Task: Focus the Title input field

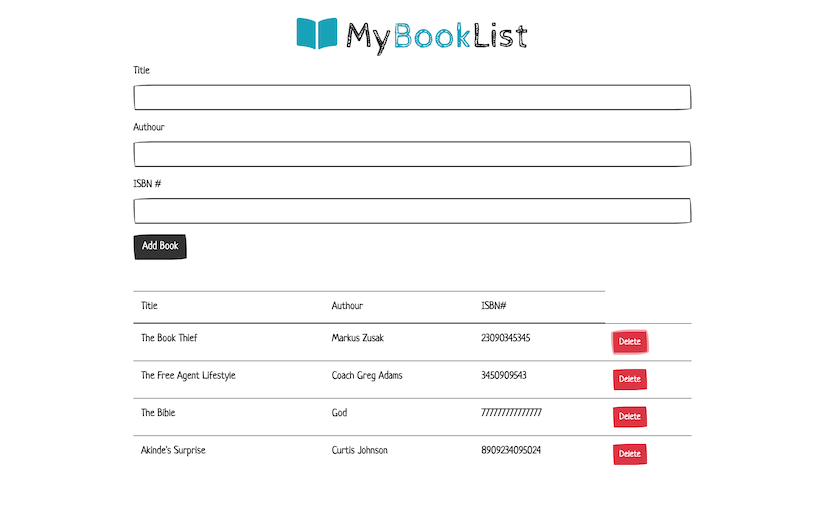Action: pos(412,97)
